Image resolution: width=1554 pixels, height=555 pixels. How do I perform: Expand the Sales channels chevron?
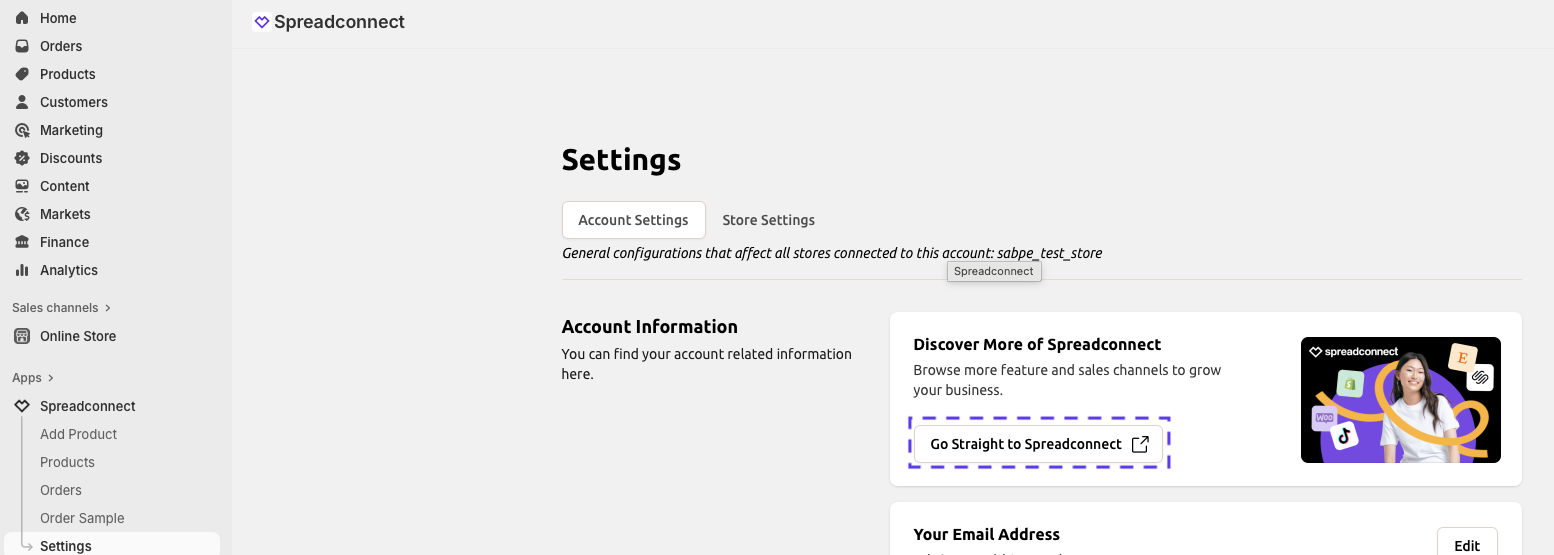pyautogui.click(x=108, y=308)
